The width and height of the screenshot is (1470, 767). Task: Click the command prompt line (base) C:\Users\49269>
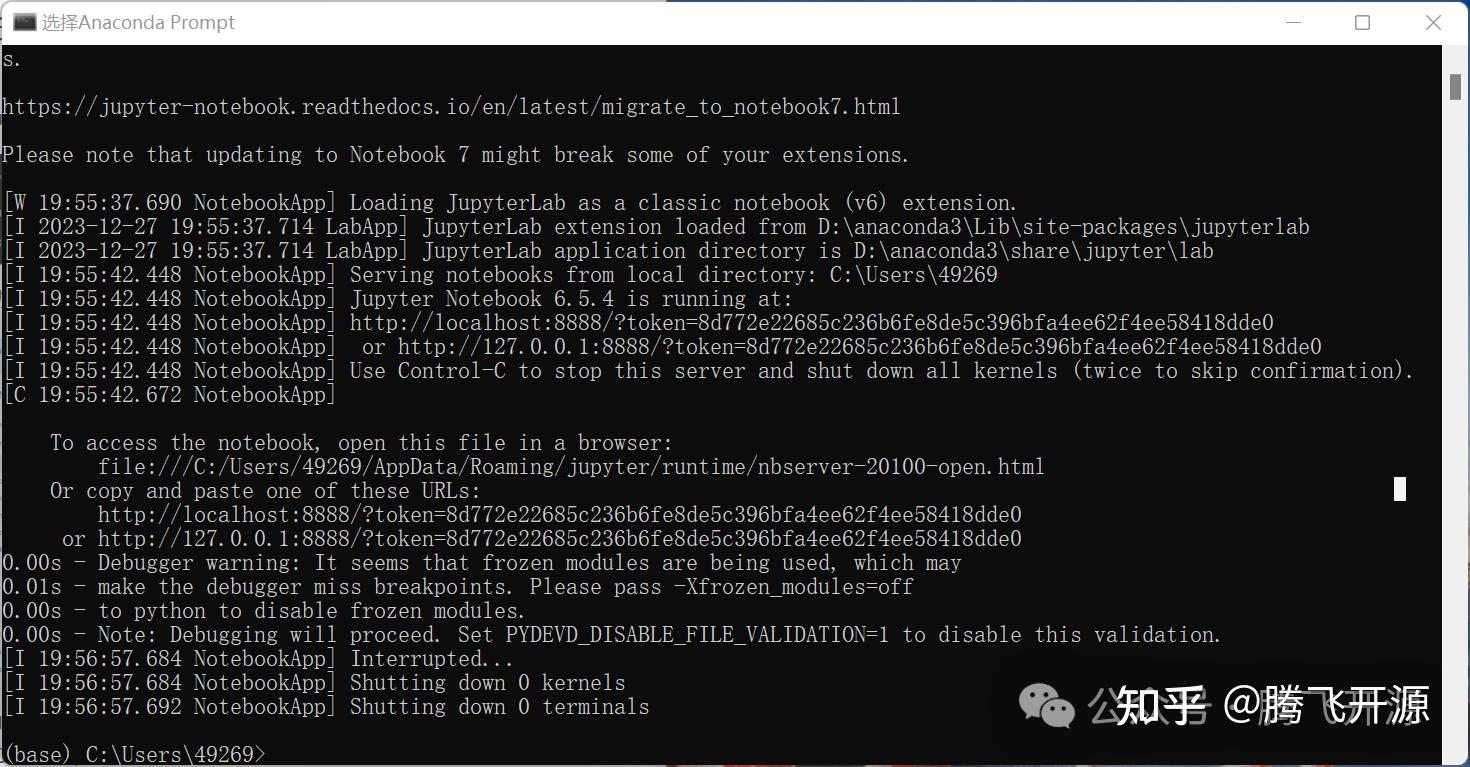tap(135, 754)
